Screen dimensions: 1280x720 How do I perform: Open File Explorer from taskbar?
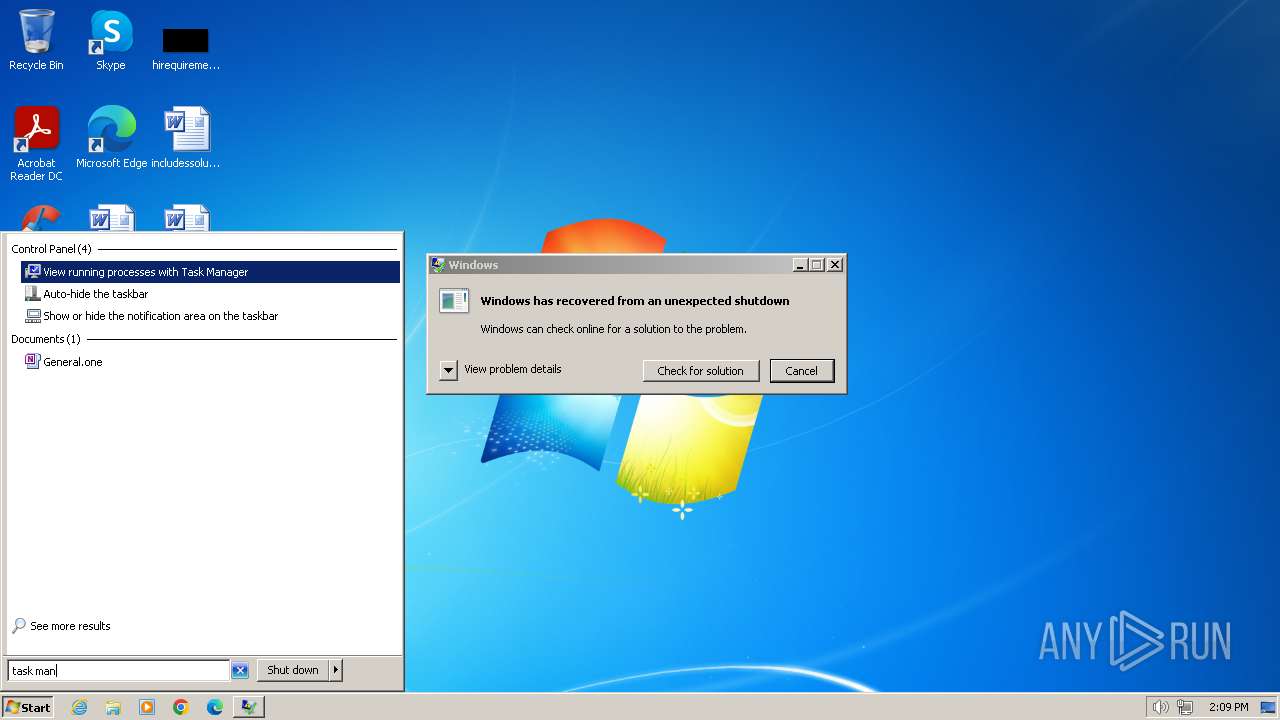(x=113, y=707)
